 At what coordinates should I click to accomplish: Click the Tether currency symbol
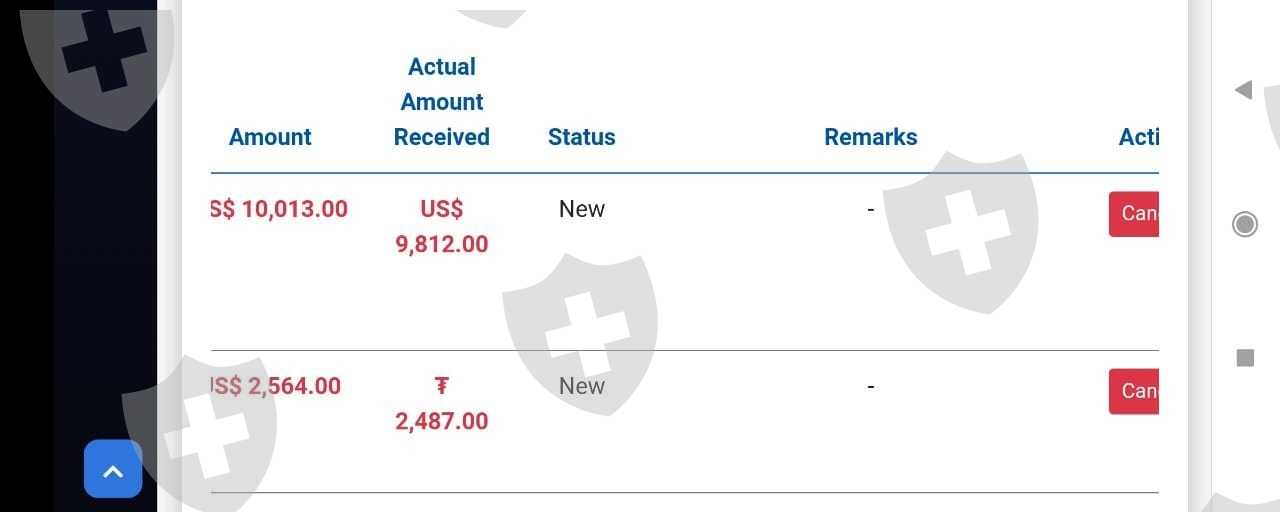click(442, 386)
